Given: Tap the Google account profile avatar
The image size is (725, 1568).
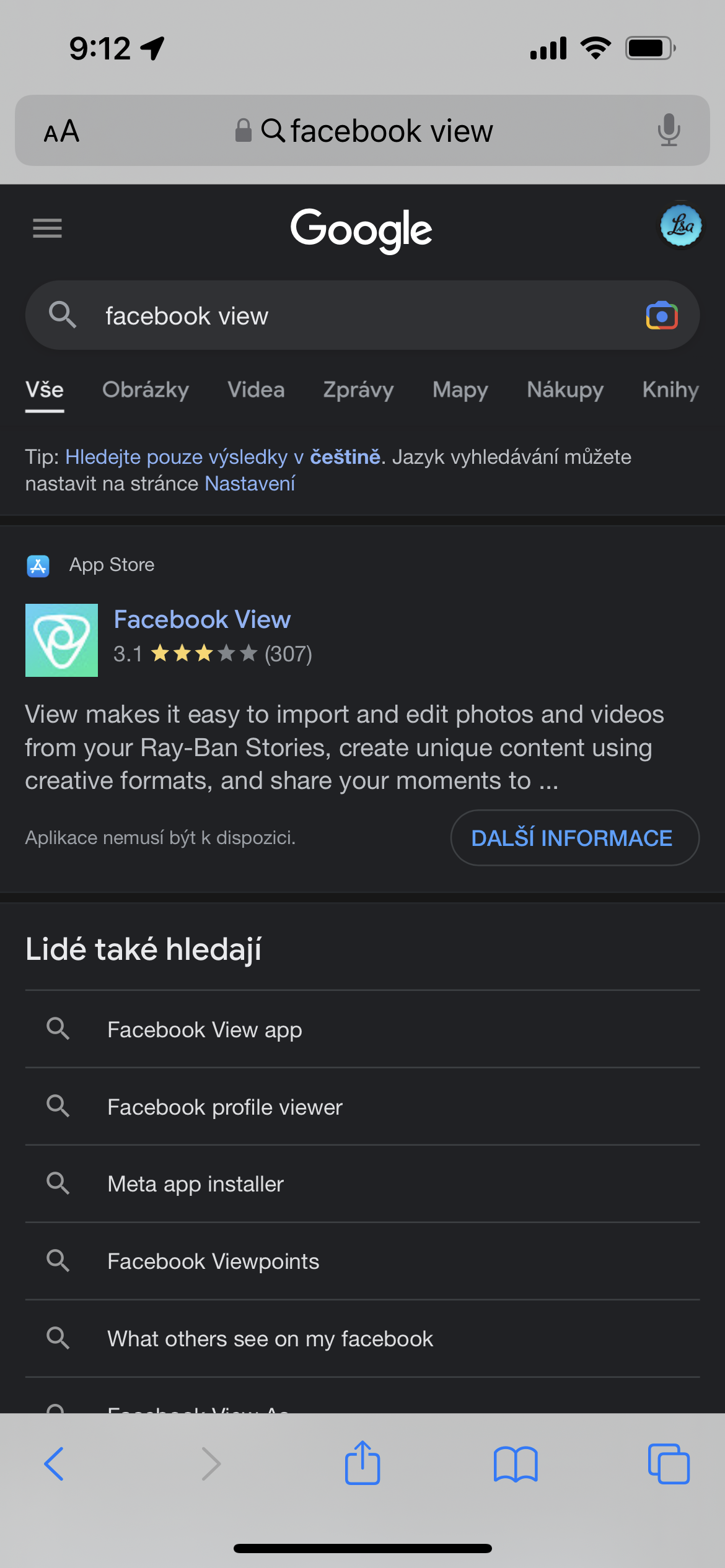Looking at the screenshot, I should pyautogui.click(x=680, y=226).
